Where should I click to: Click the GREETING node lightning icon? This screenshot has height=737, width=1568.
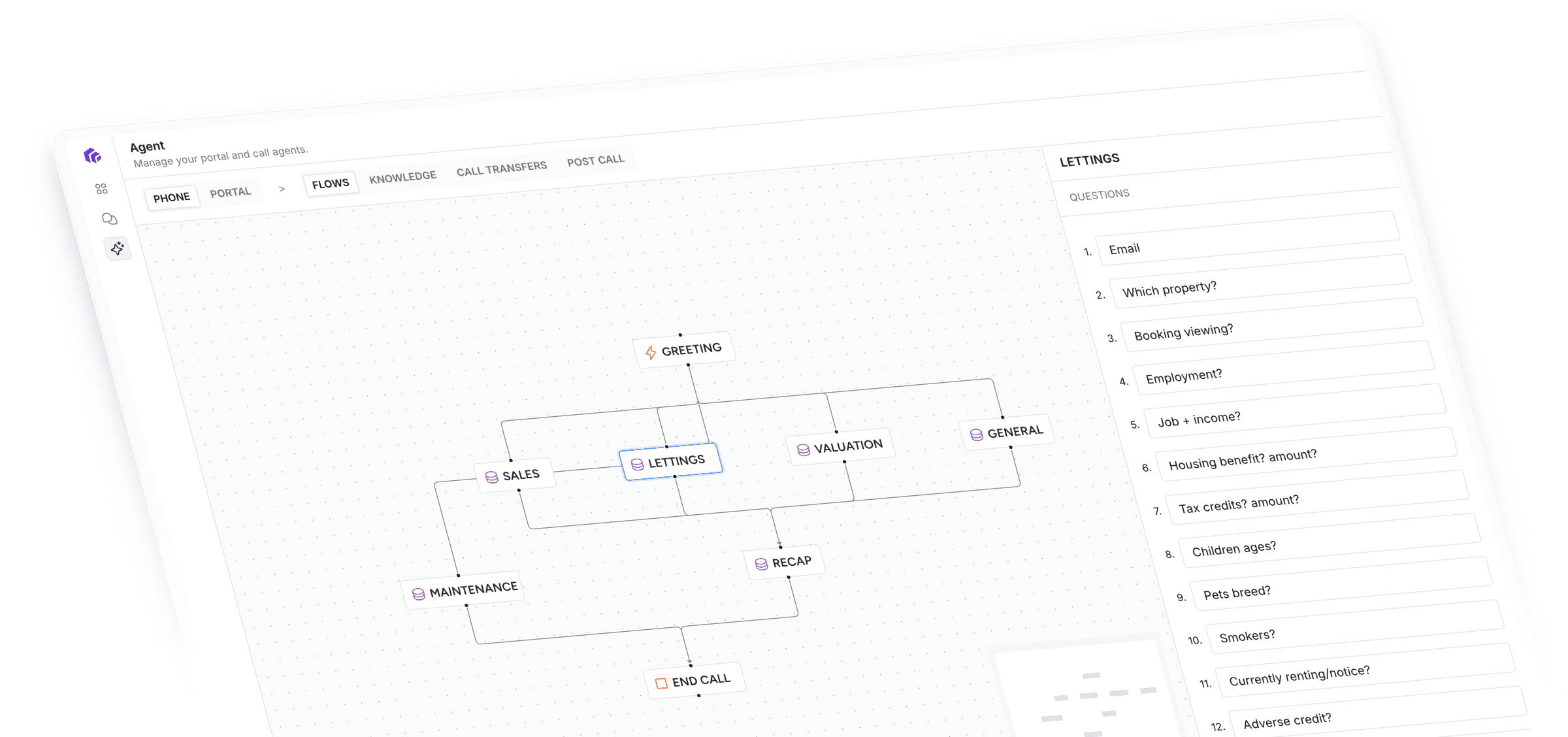click(x=651, y=353)
